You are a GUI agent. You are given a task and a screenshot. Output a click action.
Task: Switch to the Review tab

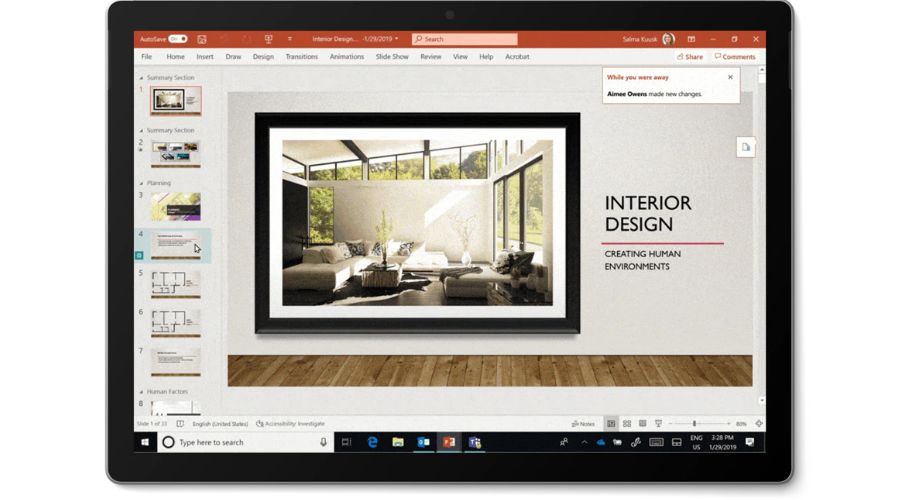coord(430,57)
